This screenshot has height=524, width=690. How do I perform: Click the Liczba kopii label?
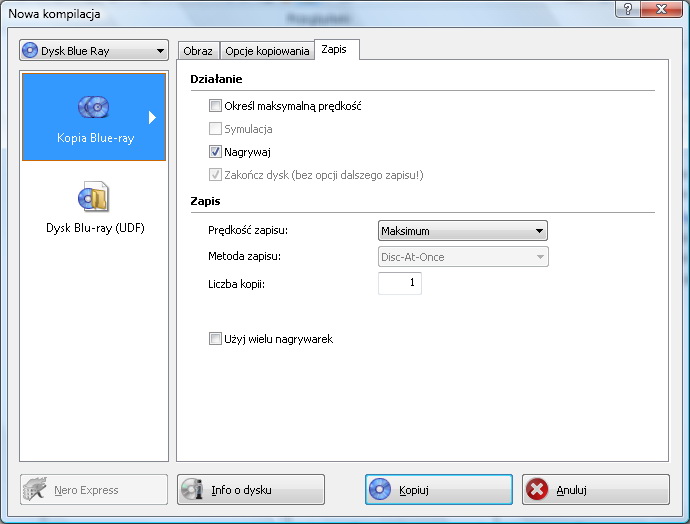tap(236, 284)
